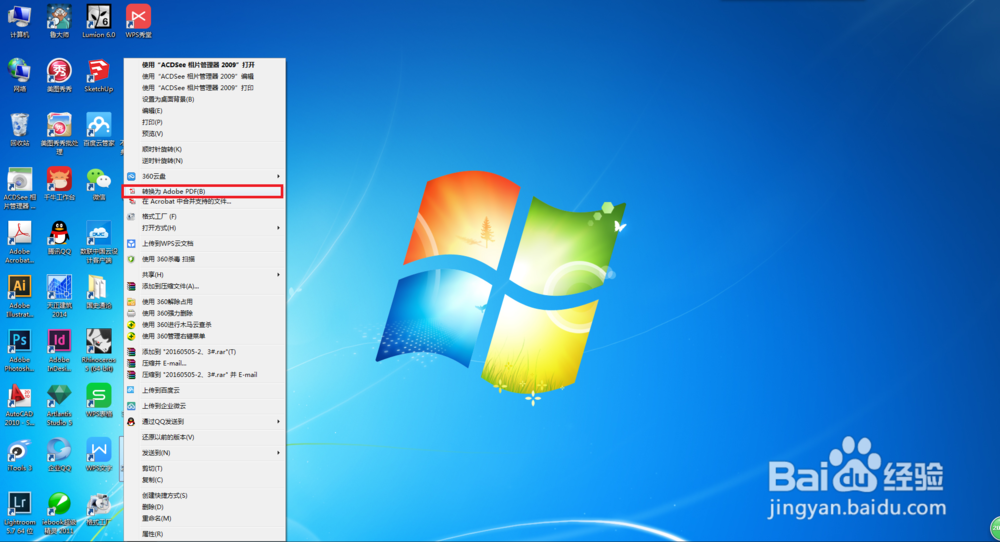The width and height of the screenshot is (1000, 542).
Task: Click 删除(D) in context menu
Action: pyautogui.click(x=204, y=507)
